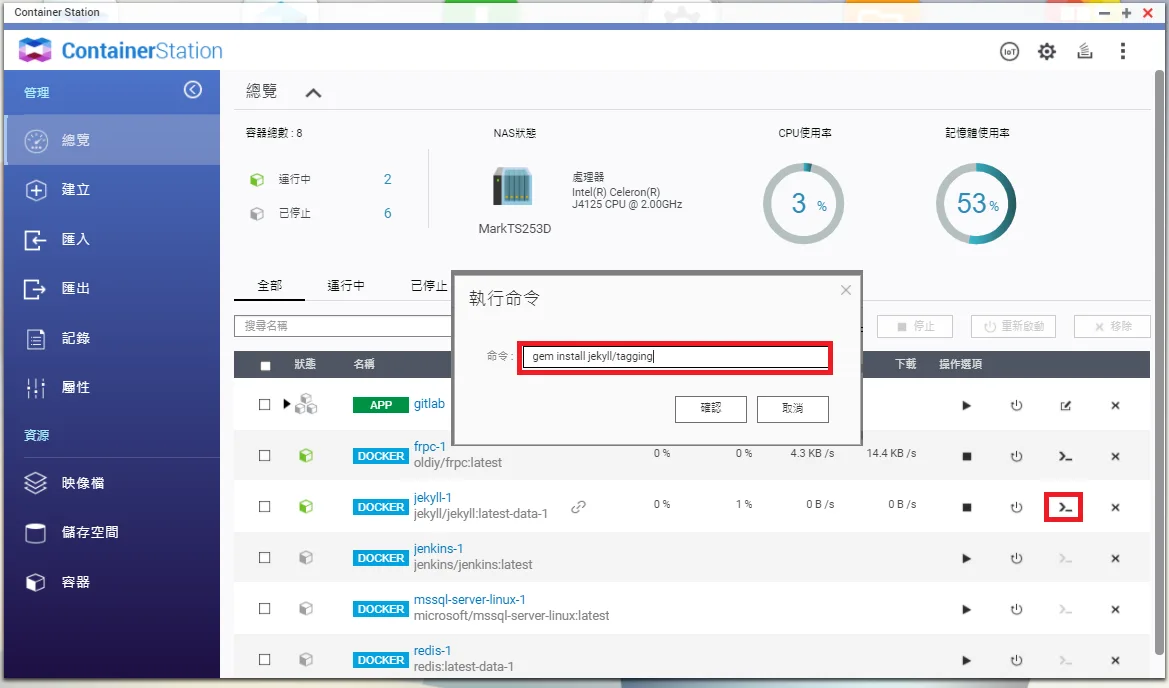Screen dimensions: 1169x688
Task: Restart gitlab with power icon
Action: 1016,405
